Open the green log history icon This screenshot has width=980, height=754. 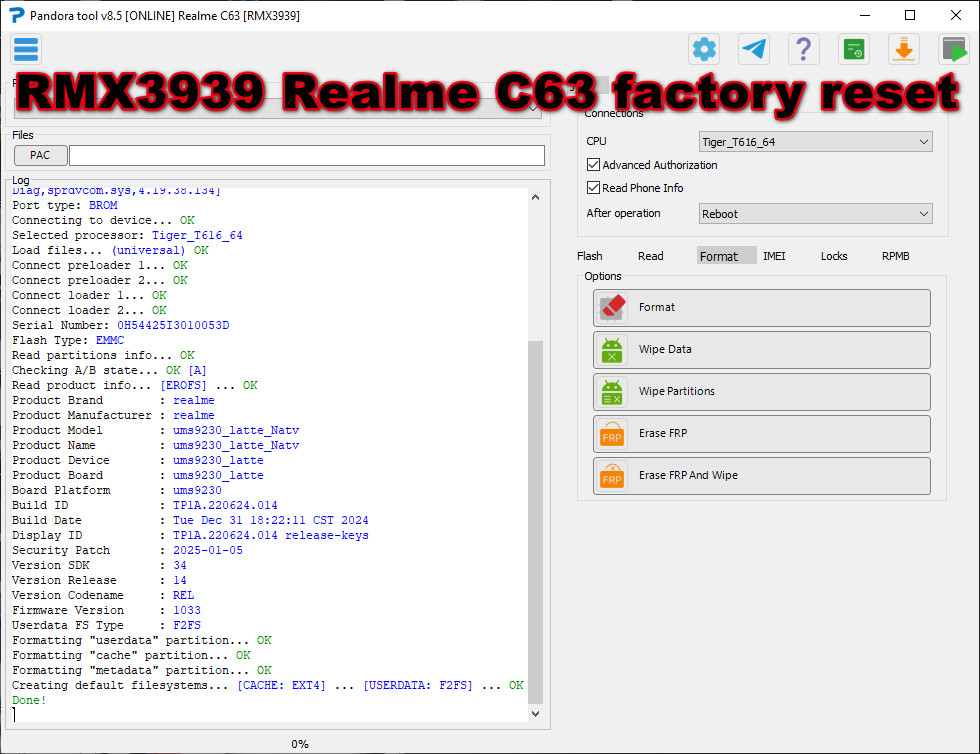click(x=854, y=49)
